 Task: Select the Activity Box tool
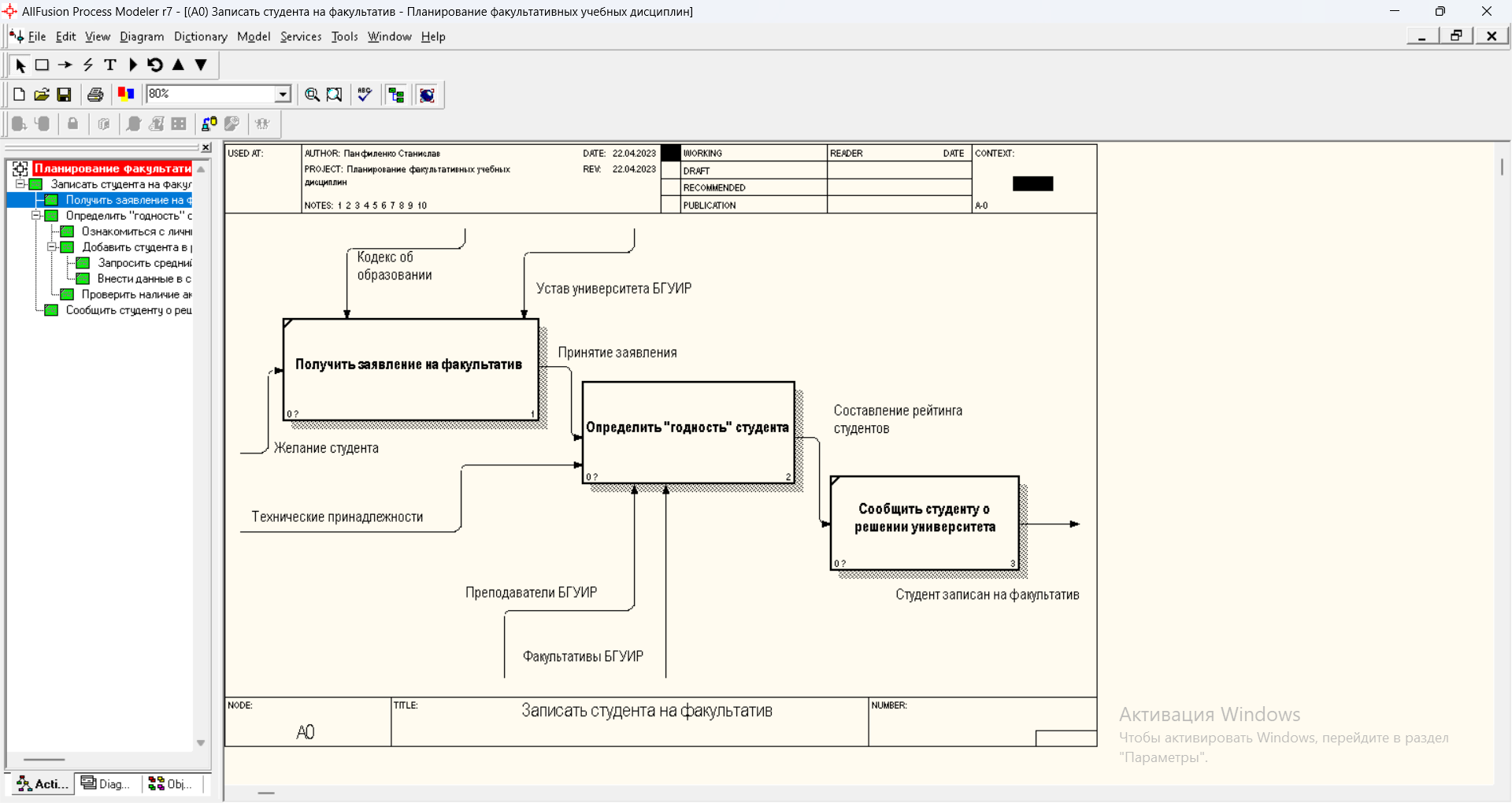point(43,65)
